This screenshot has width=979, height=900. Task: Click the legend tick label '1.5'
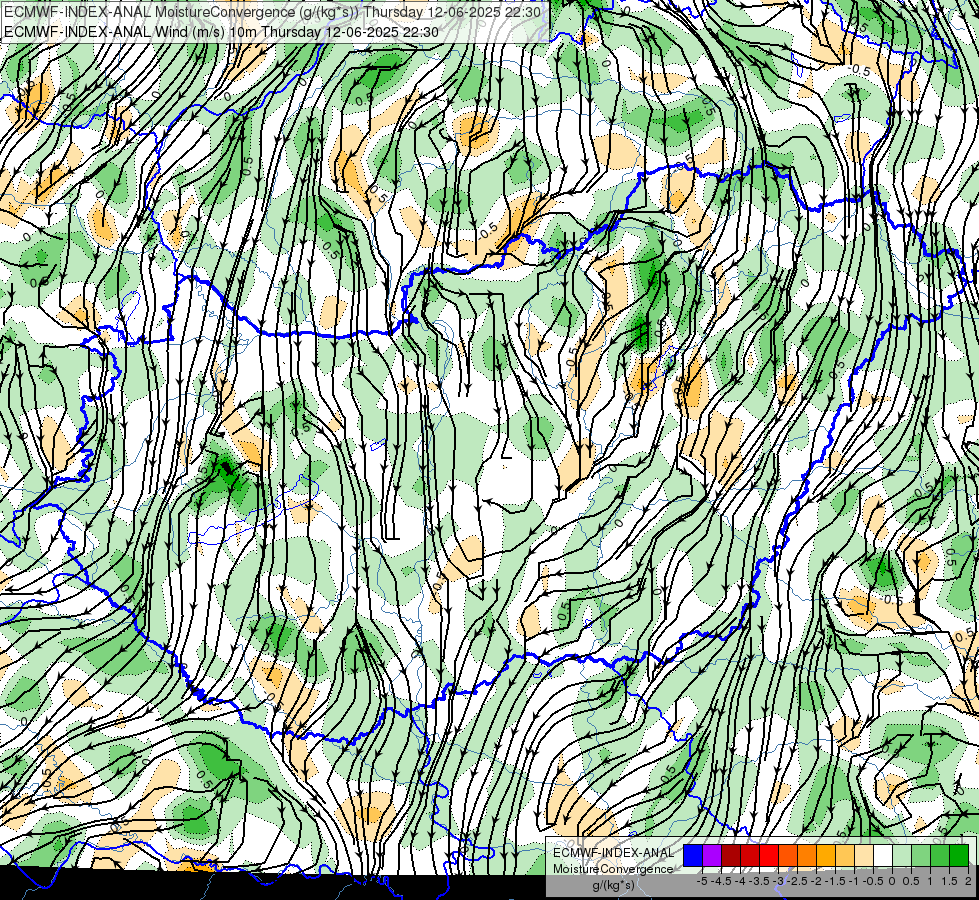tap(948, 881)
